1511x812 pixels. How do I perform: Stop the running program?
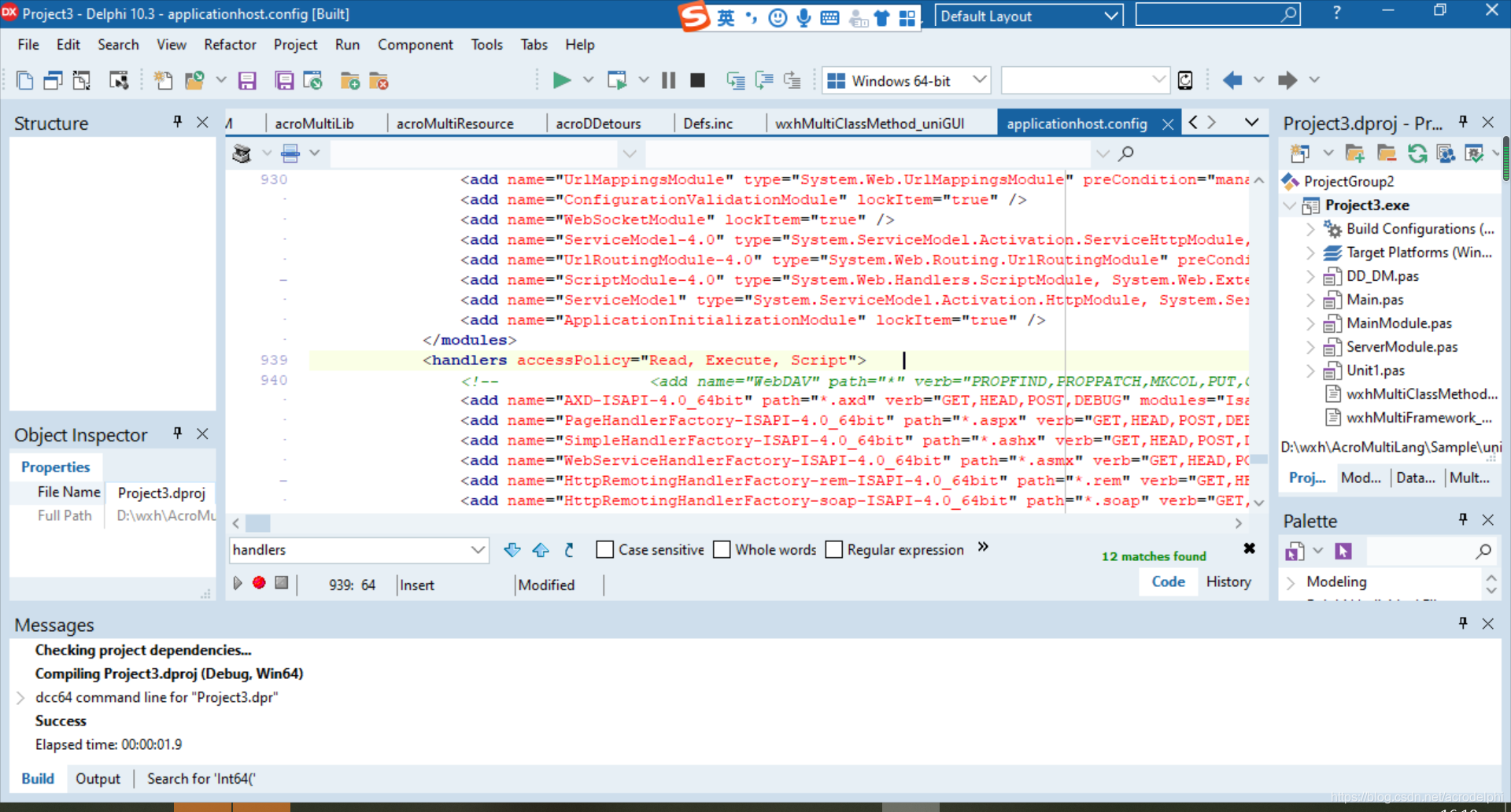[x=697, y=79]
